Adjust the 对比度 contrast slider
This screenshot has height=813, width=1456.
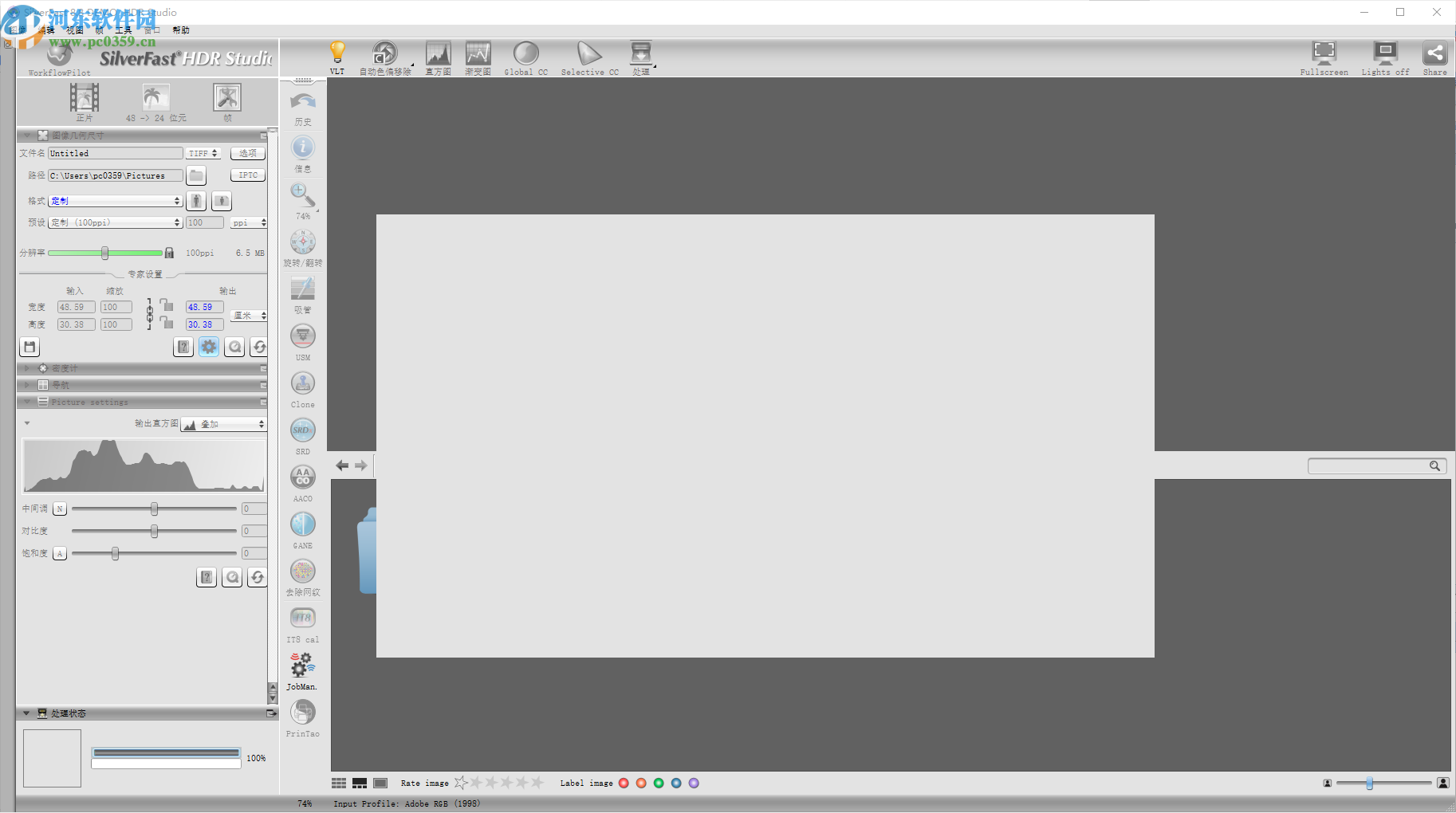coord(154,531)
